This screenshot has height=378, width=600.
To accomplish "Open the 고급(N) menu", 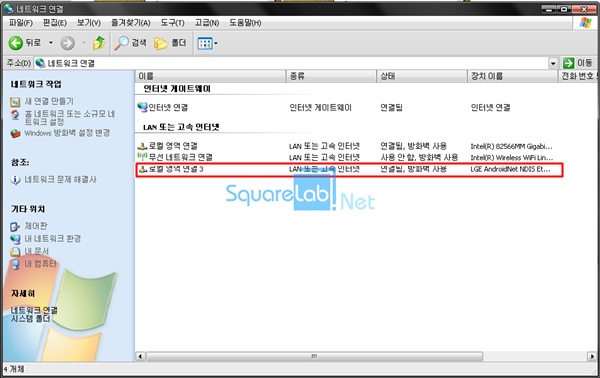I will tap(207, 23).
